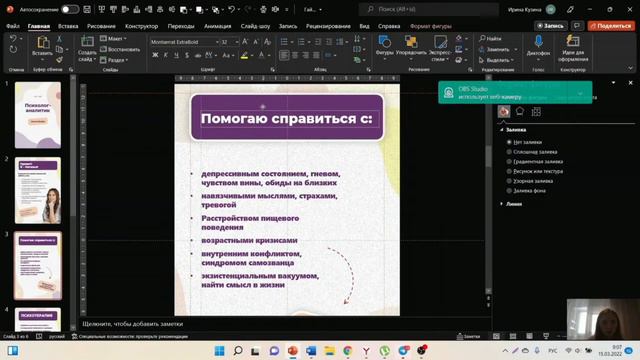Click the Save icon in title bar
The image size is (640, 360).
pyautogui.click(x=87, y=9)
